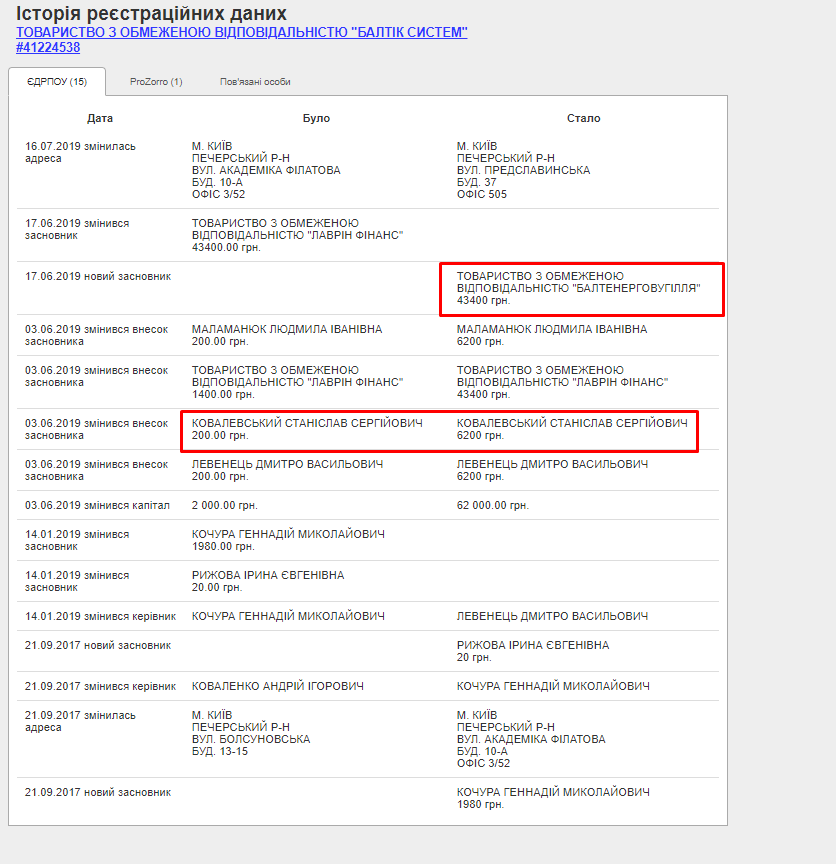This screenshot has width=836, height=864.
Task: Select РИЖОВА ІРИНА ЄВГЕНІВНА 20.00 грн. cell
Action: point(268,581)
